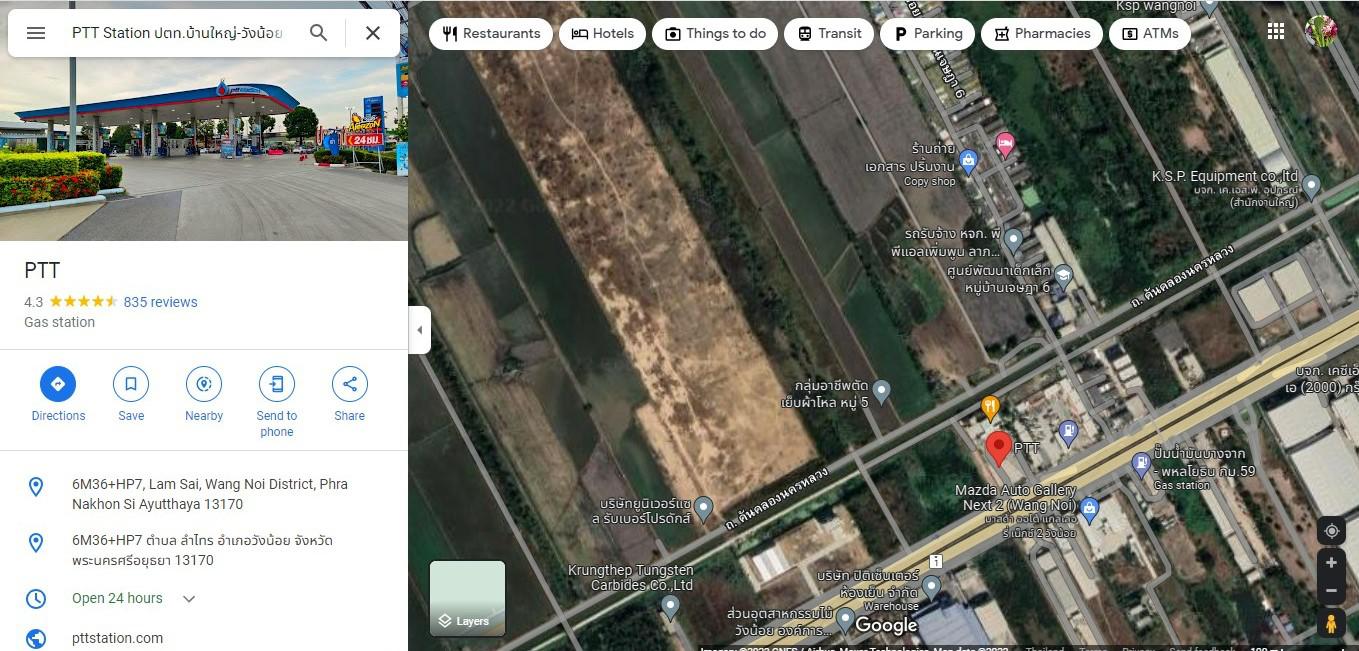Send place to phone
This screenshot has height=651, width=1359.
[x=277, y=402]
